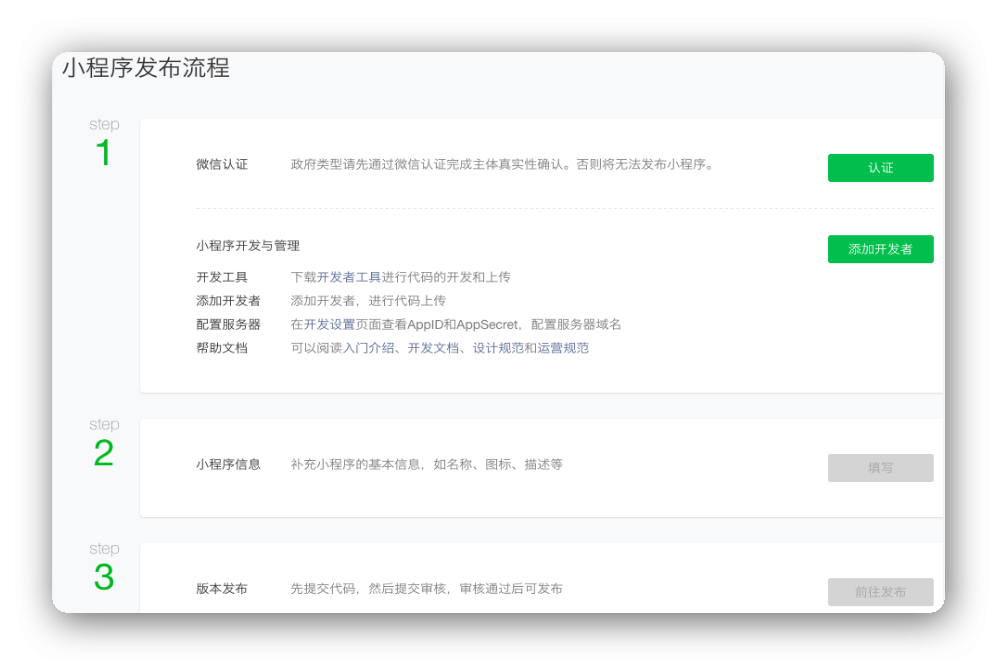Click the 帮助文档 row label

click(x=222, y=349)
